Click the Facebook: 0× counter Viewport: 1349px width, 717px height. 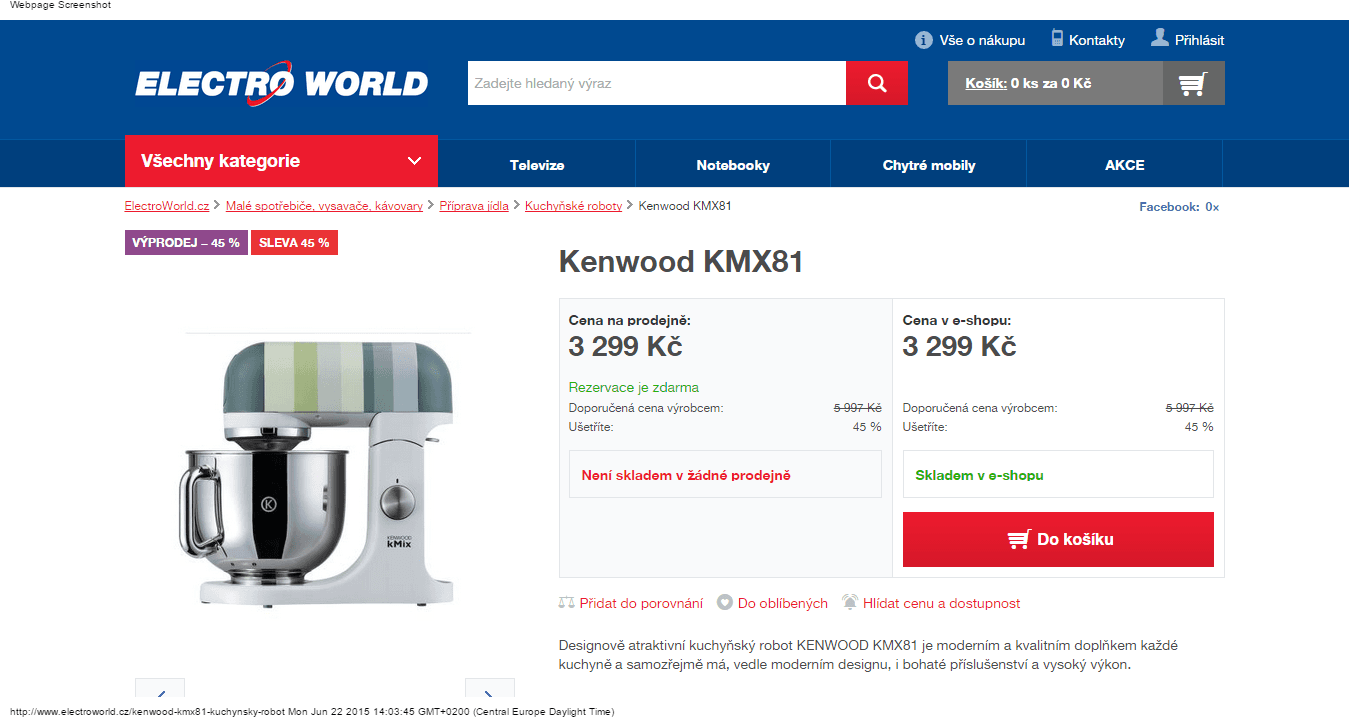[x=1179, y=207]
